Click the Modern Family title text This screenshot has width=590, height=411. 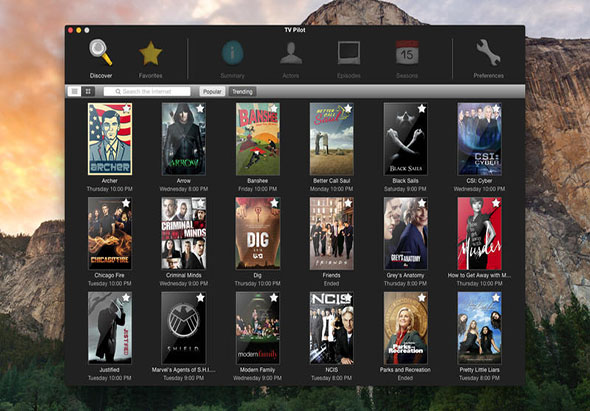click(x=257, y=370)
